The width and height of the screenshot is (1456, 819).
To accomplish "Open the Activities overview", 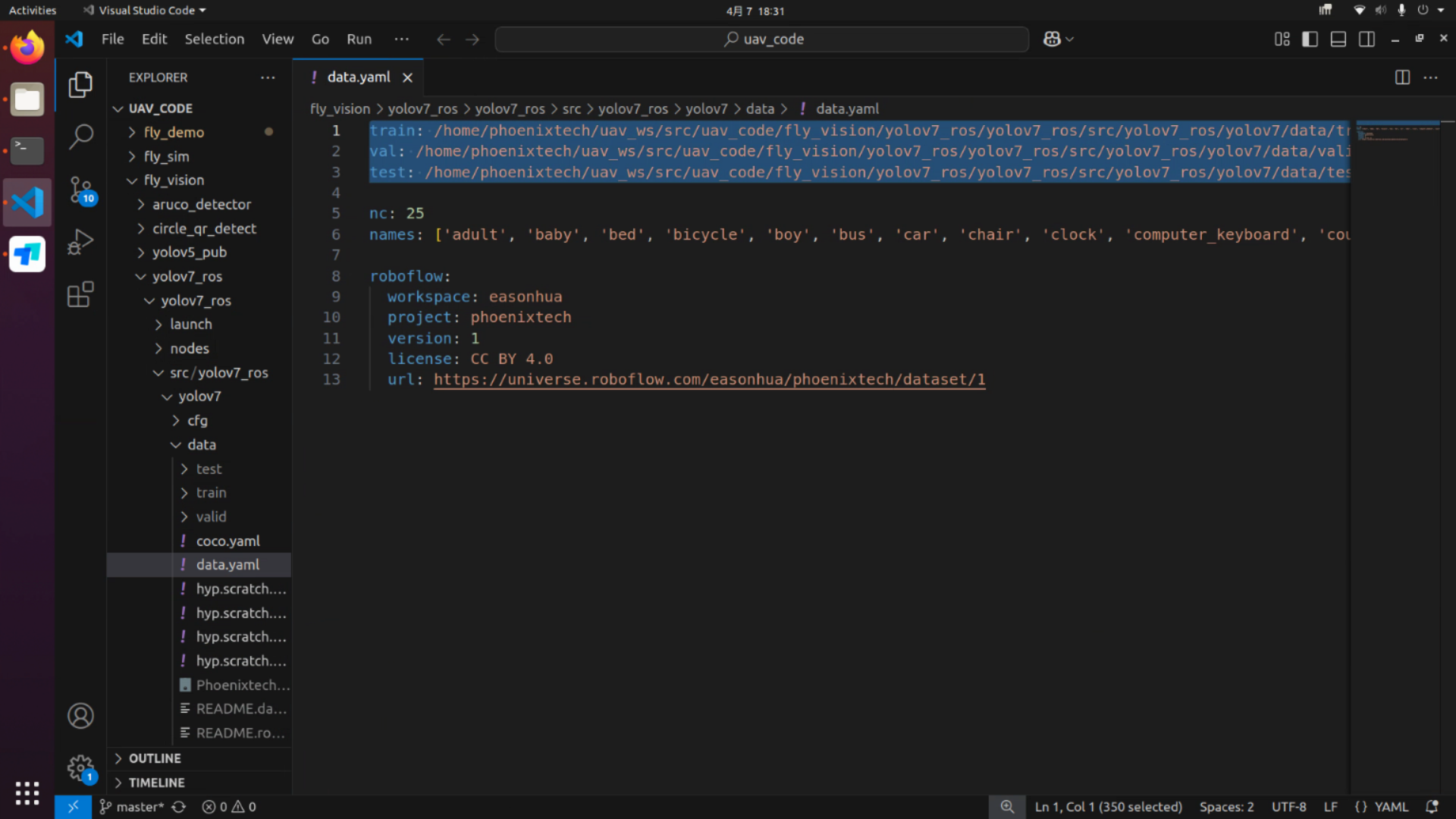I will [33, 11].
